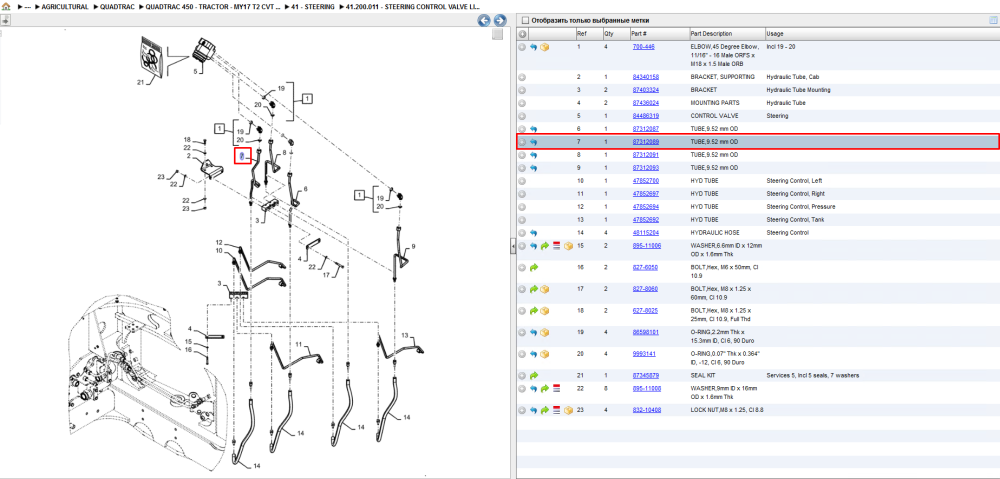Click the package box icon on Ref 17 row

coord(545,290)
